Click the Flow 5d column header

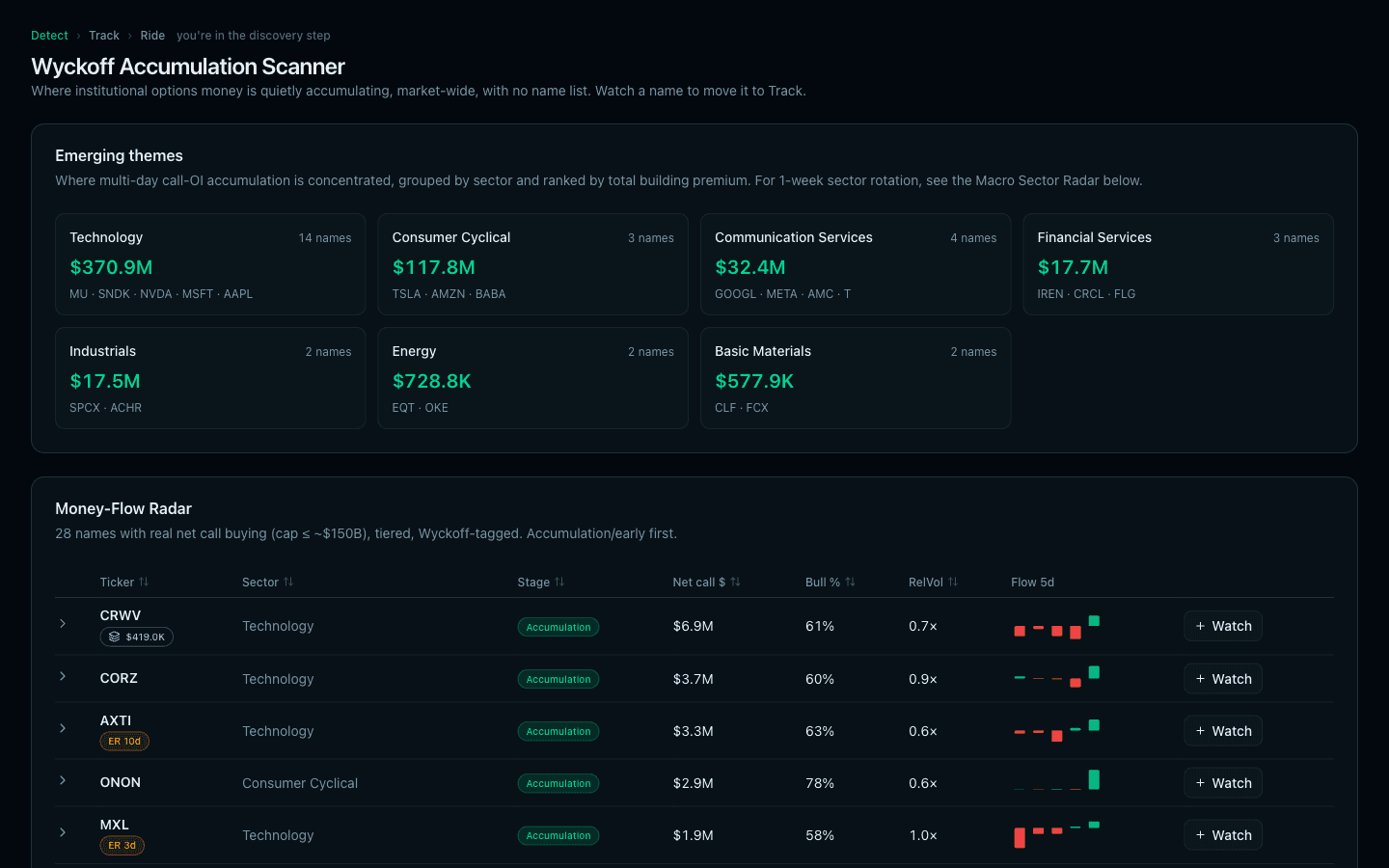(1032, 582)
